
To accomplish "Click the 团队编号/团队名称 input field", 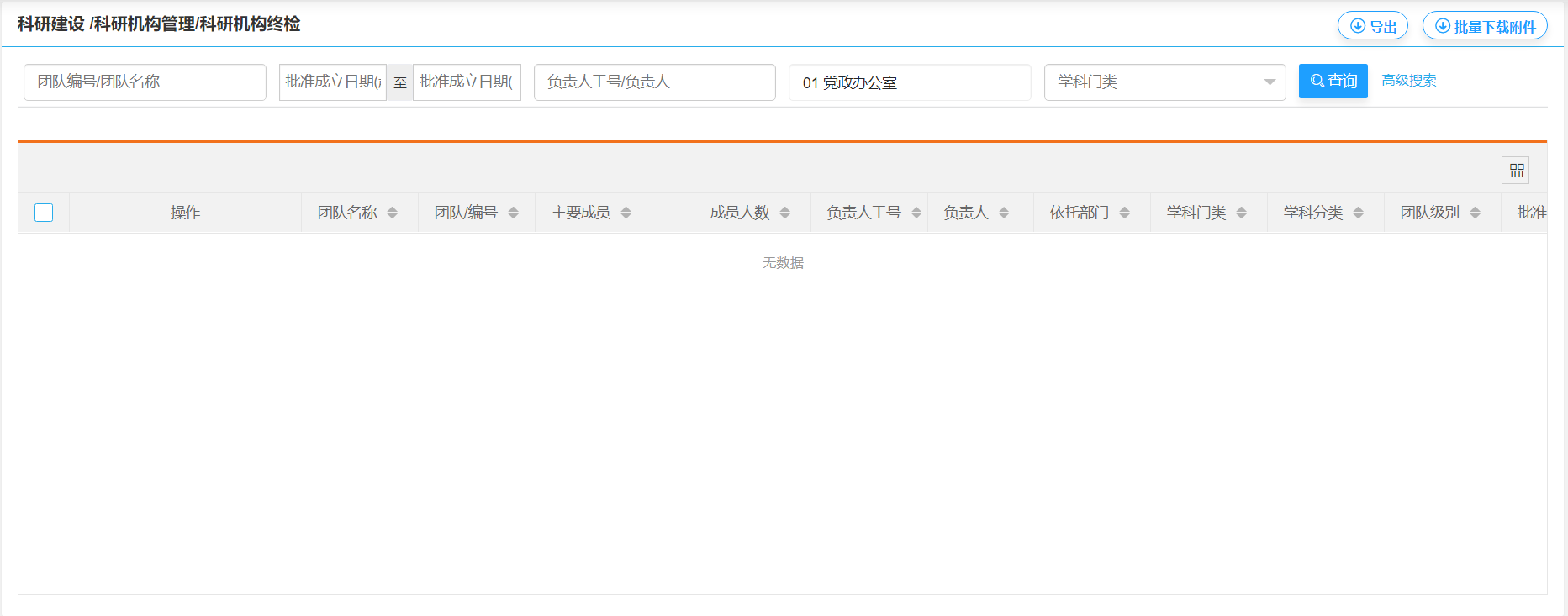I will point(145,82).
